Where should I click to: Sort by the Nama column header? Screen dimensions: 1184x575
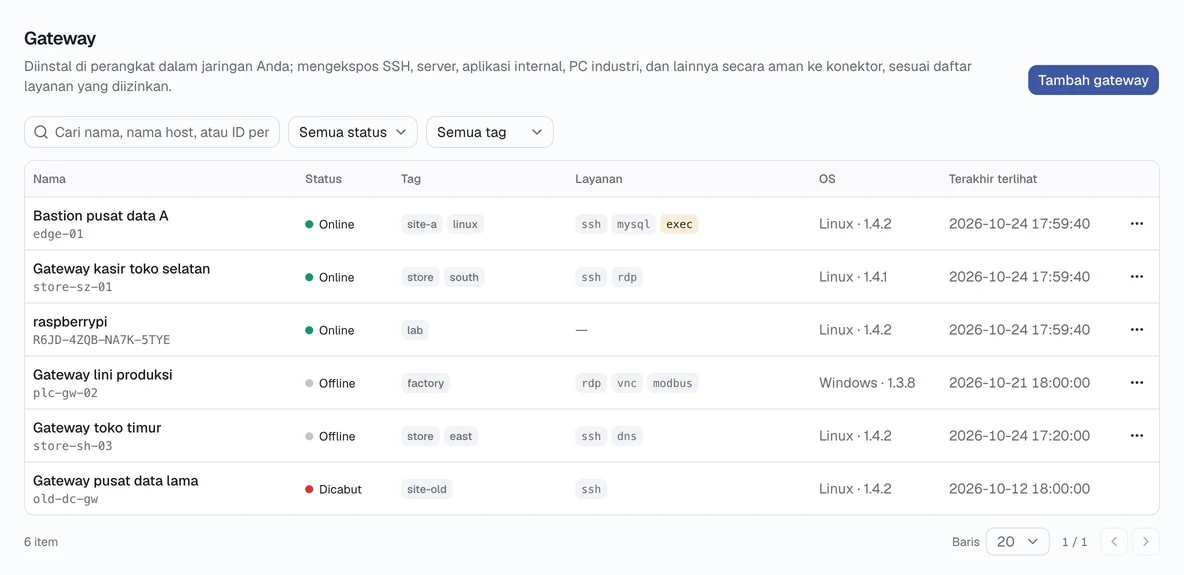coord(49,179)
